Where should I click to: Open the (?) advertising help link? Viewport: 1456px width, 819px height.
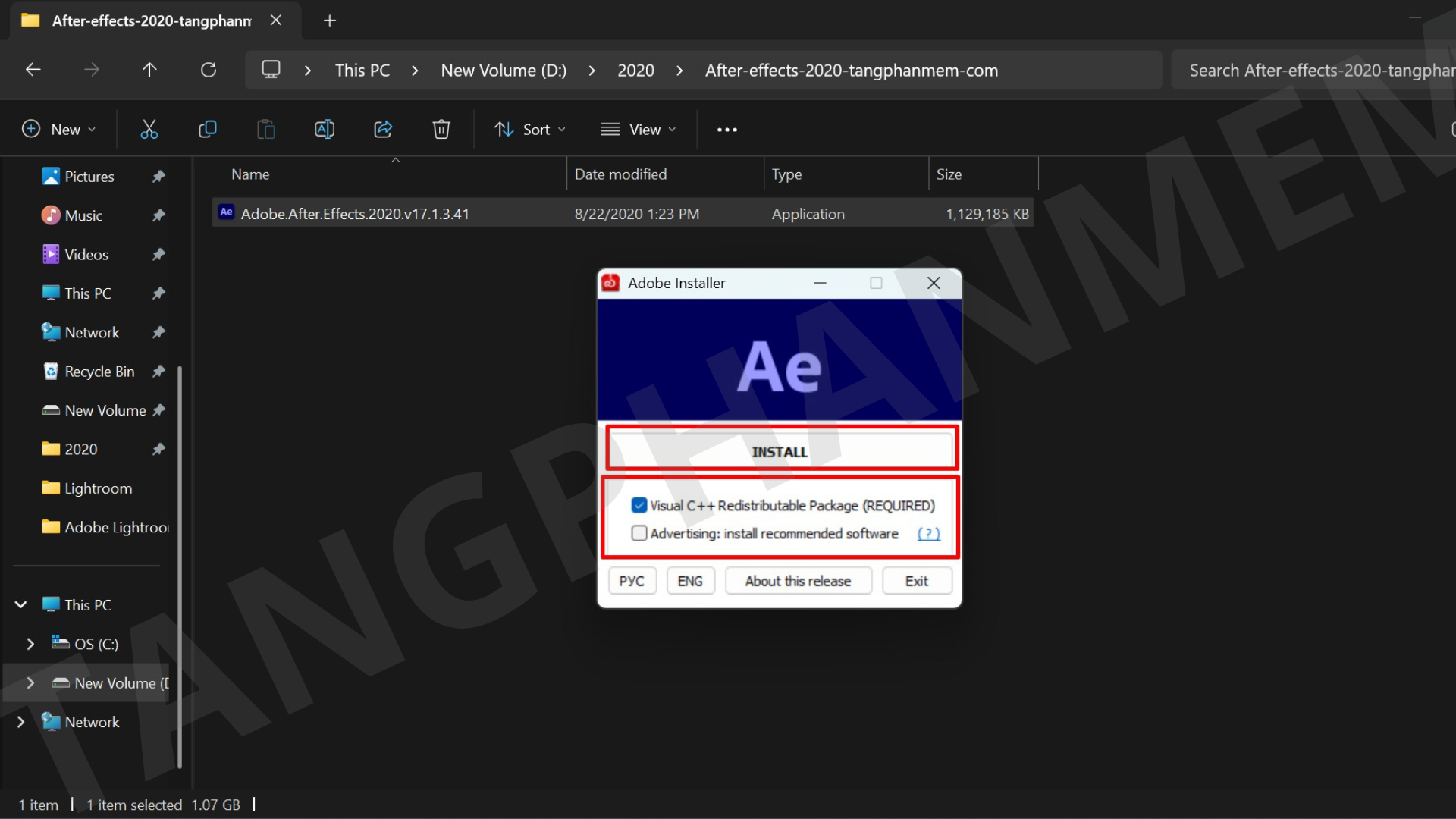pos(928,534)
